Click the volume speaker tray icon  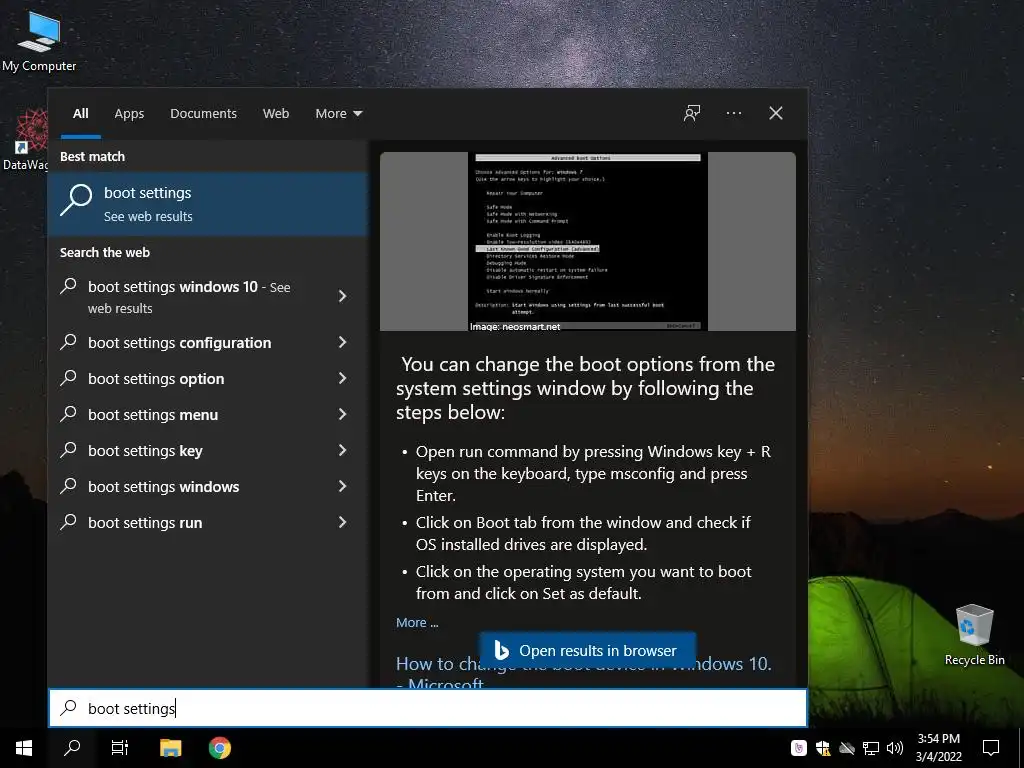point(895,748)
